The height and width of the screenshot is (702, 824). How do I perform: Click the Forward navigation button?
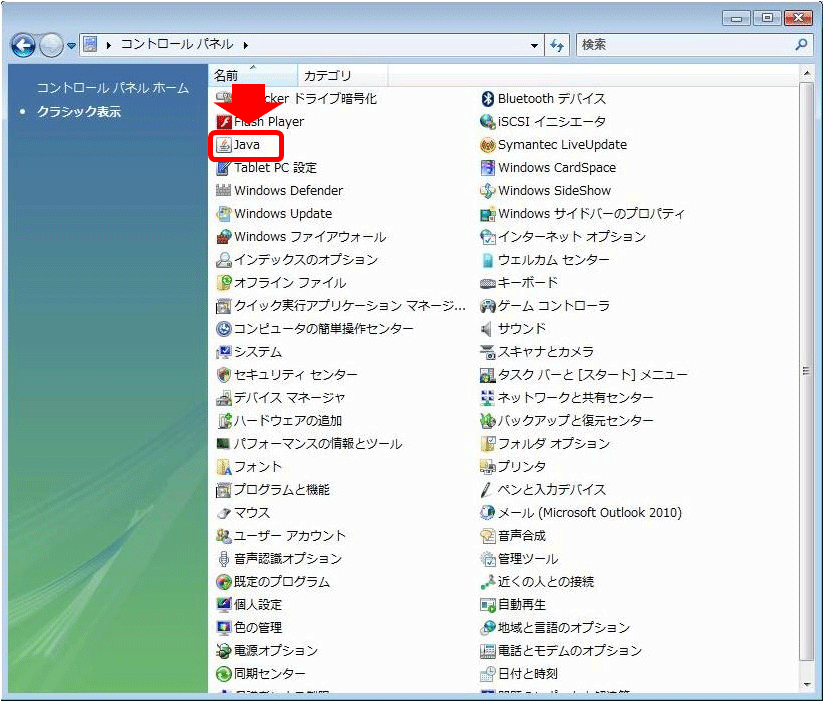(x=51, y=45)
